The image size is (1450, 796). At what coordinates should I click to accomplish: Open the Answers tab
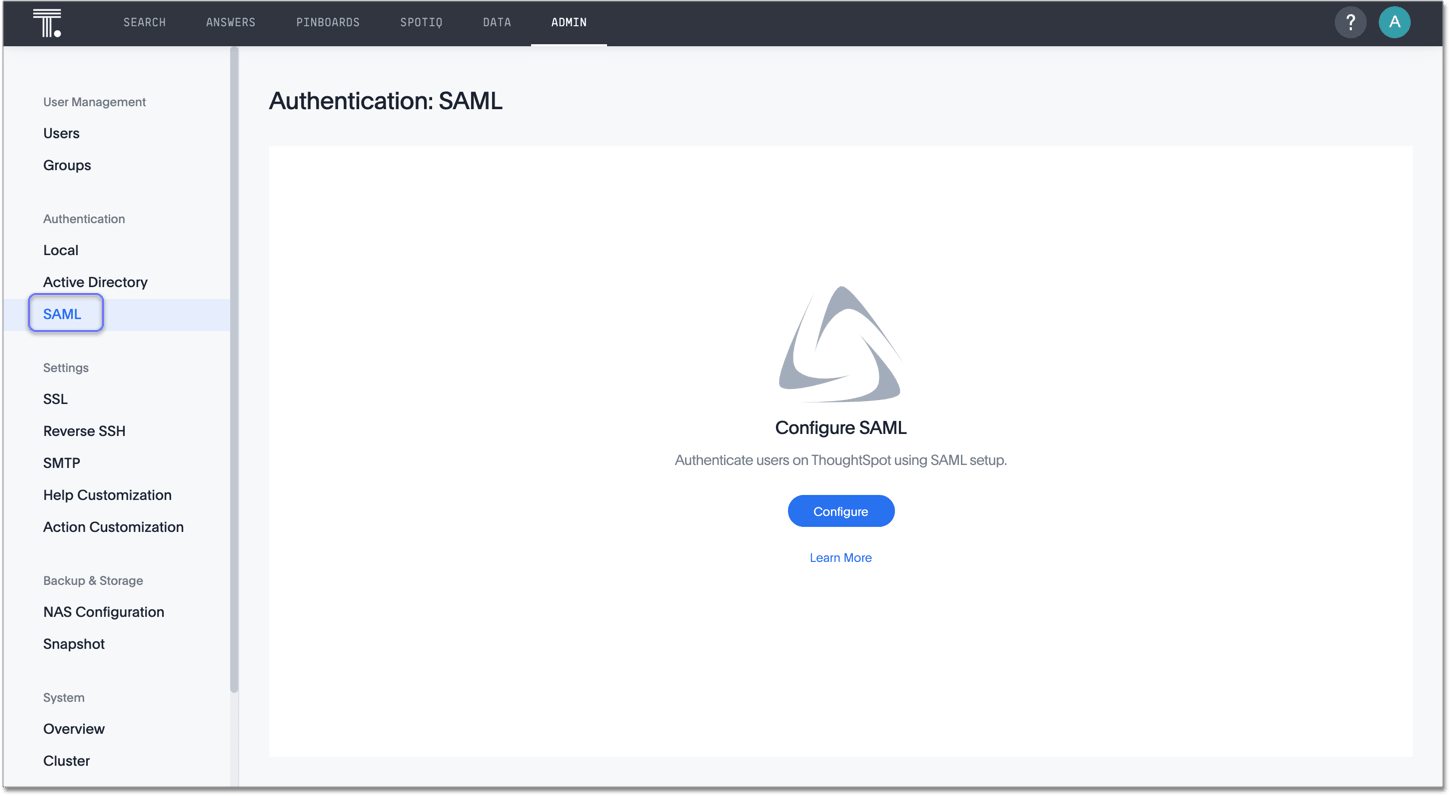[231, 22]
